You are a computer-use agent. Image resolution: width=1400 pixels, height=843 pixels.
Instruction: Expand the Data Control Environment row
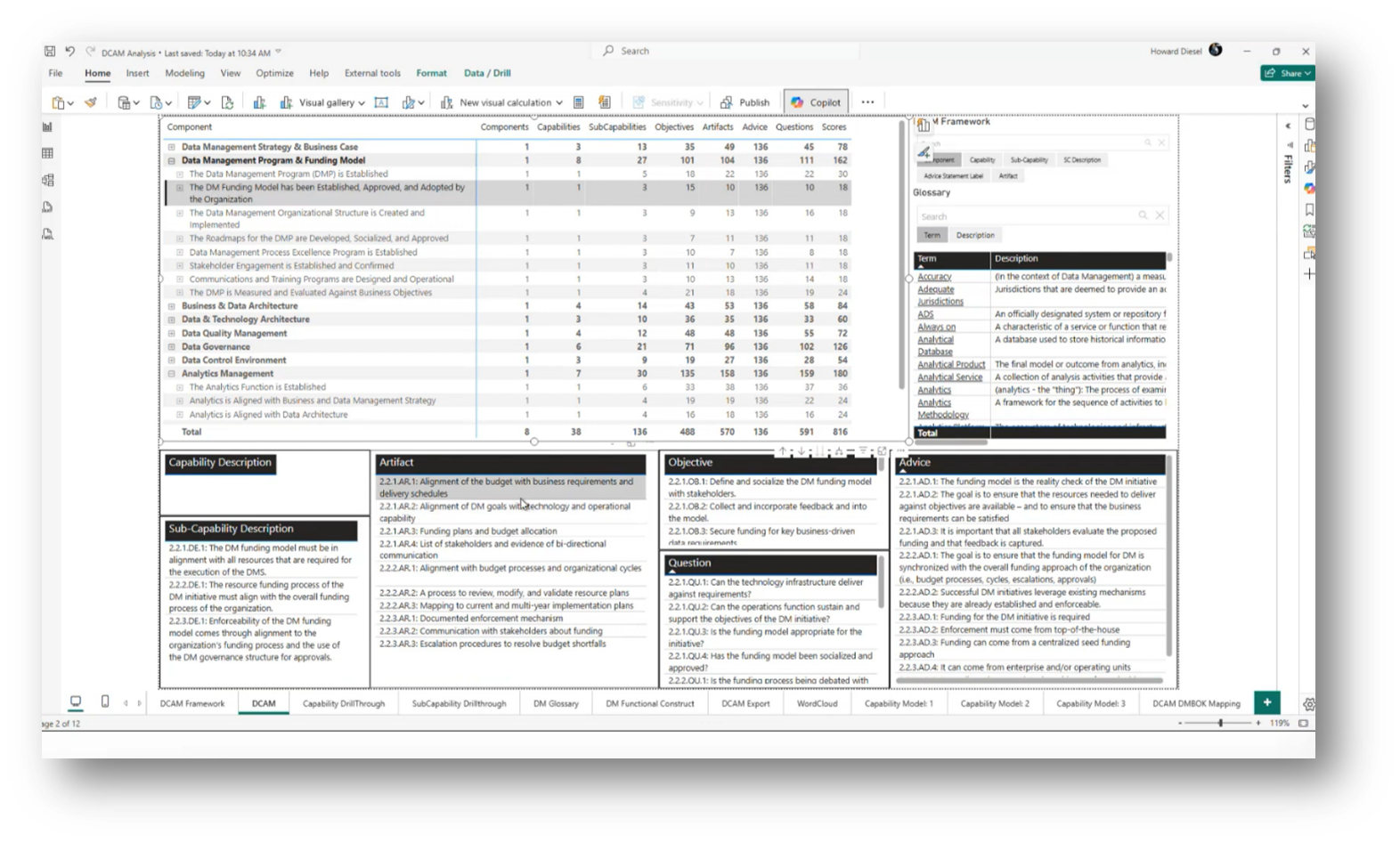(x=172, y=360)
